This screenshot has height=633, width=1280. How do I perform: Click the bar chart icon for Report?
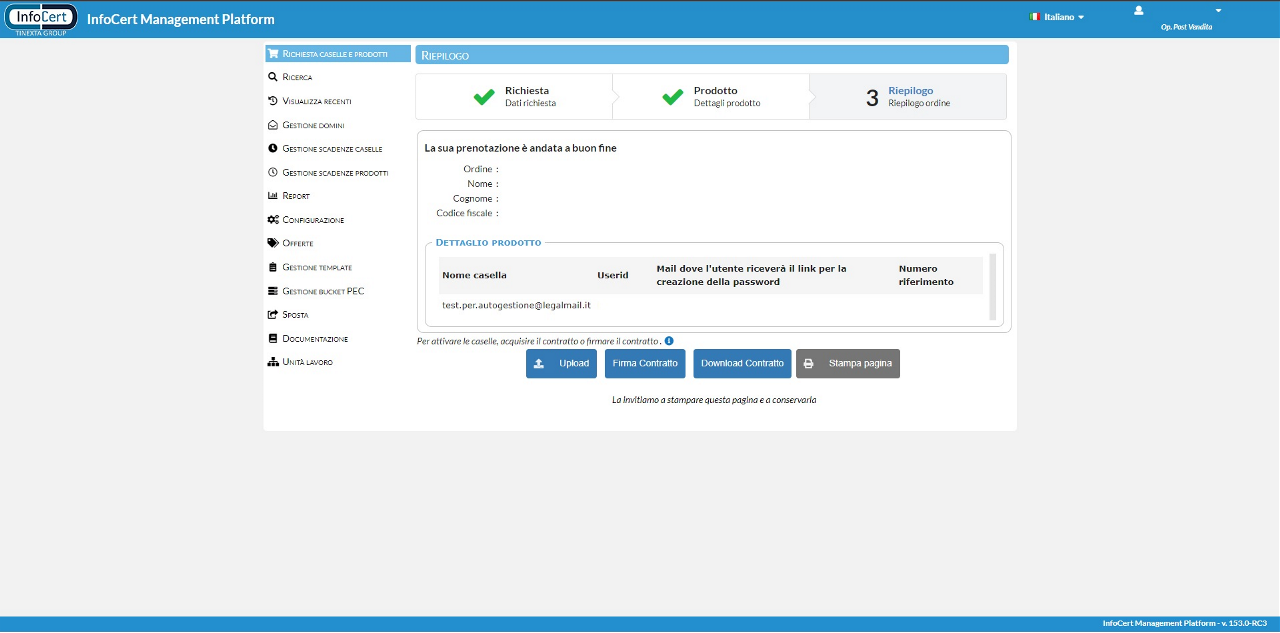[273, 196]
